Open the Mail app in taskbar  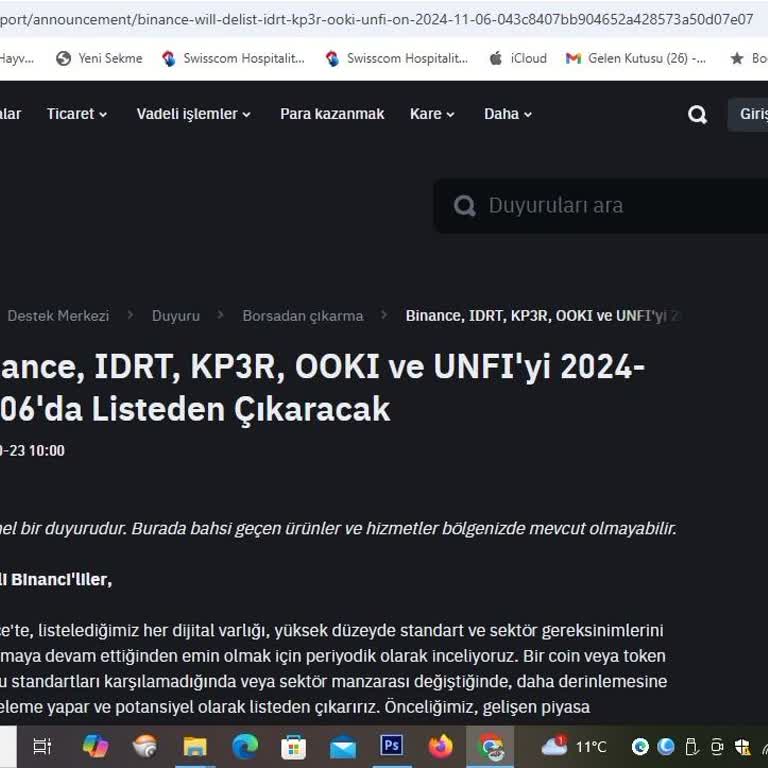(343, 748)
